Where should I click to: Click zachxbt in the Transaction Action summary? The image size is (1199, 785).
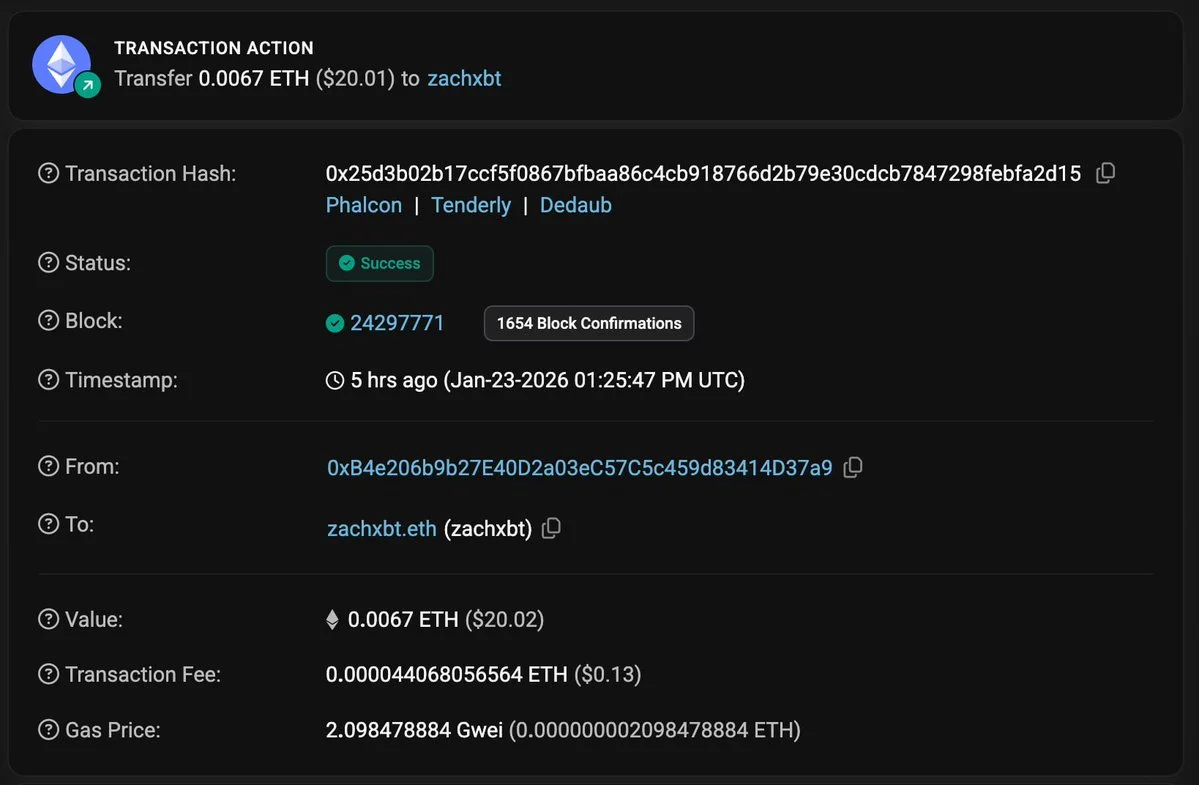coord(464,78)
